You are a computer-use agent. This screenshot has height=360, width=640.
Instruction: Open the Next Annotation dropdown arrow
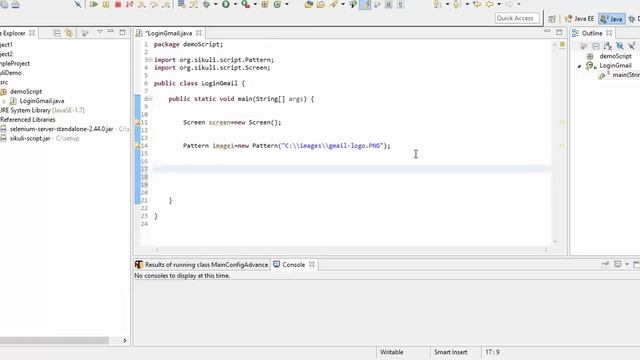(447, 4)
